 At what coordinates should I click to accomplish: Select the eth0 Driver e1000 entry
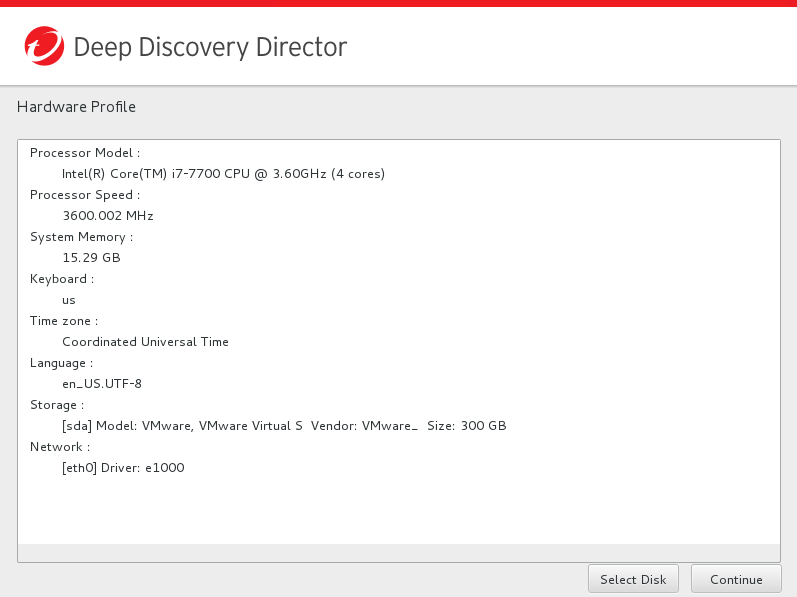coord(123,468)
